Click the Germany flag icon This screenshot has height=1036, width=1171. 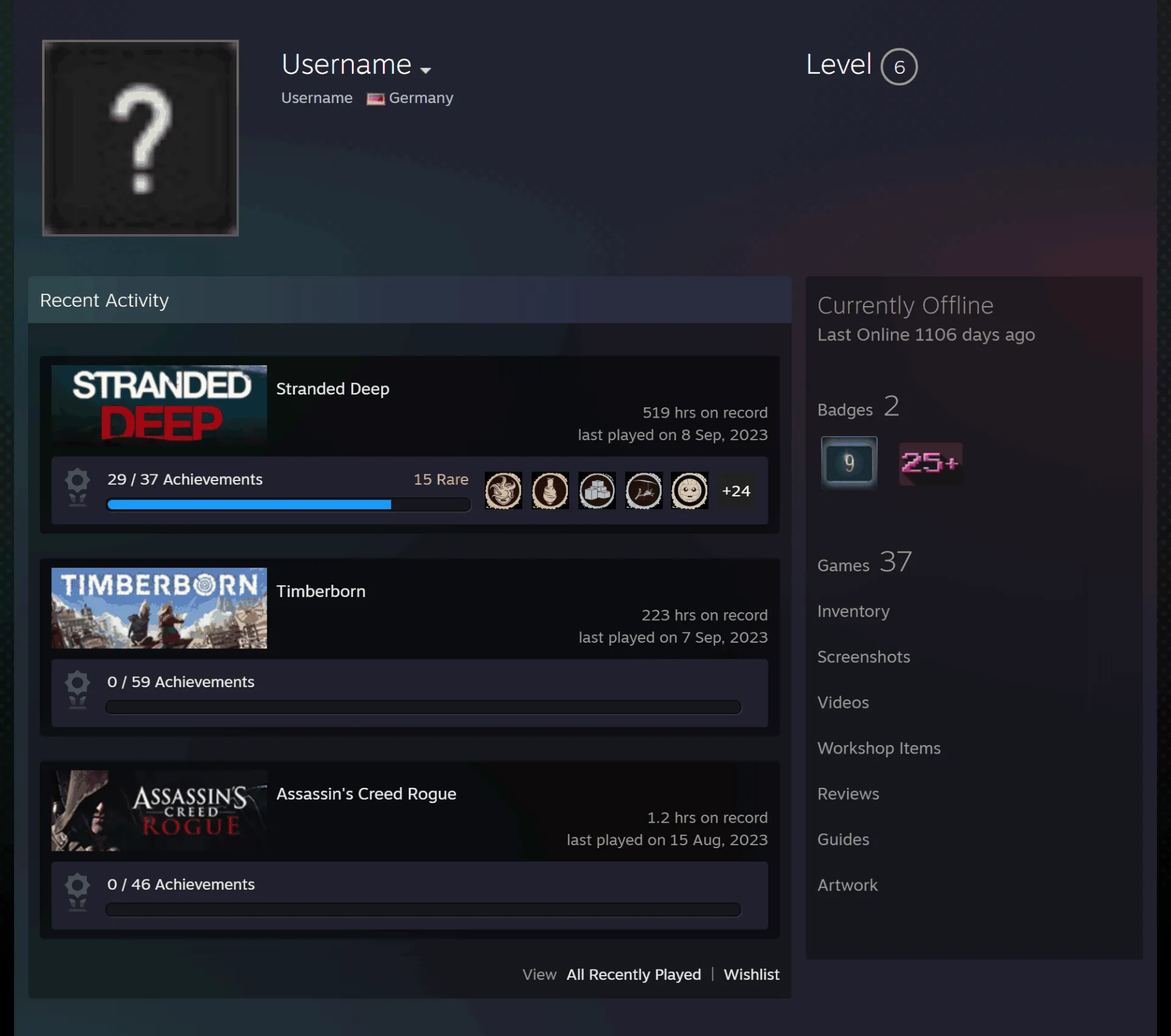[376, 99]
